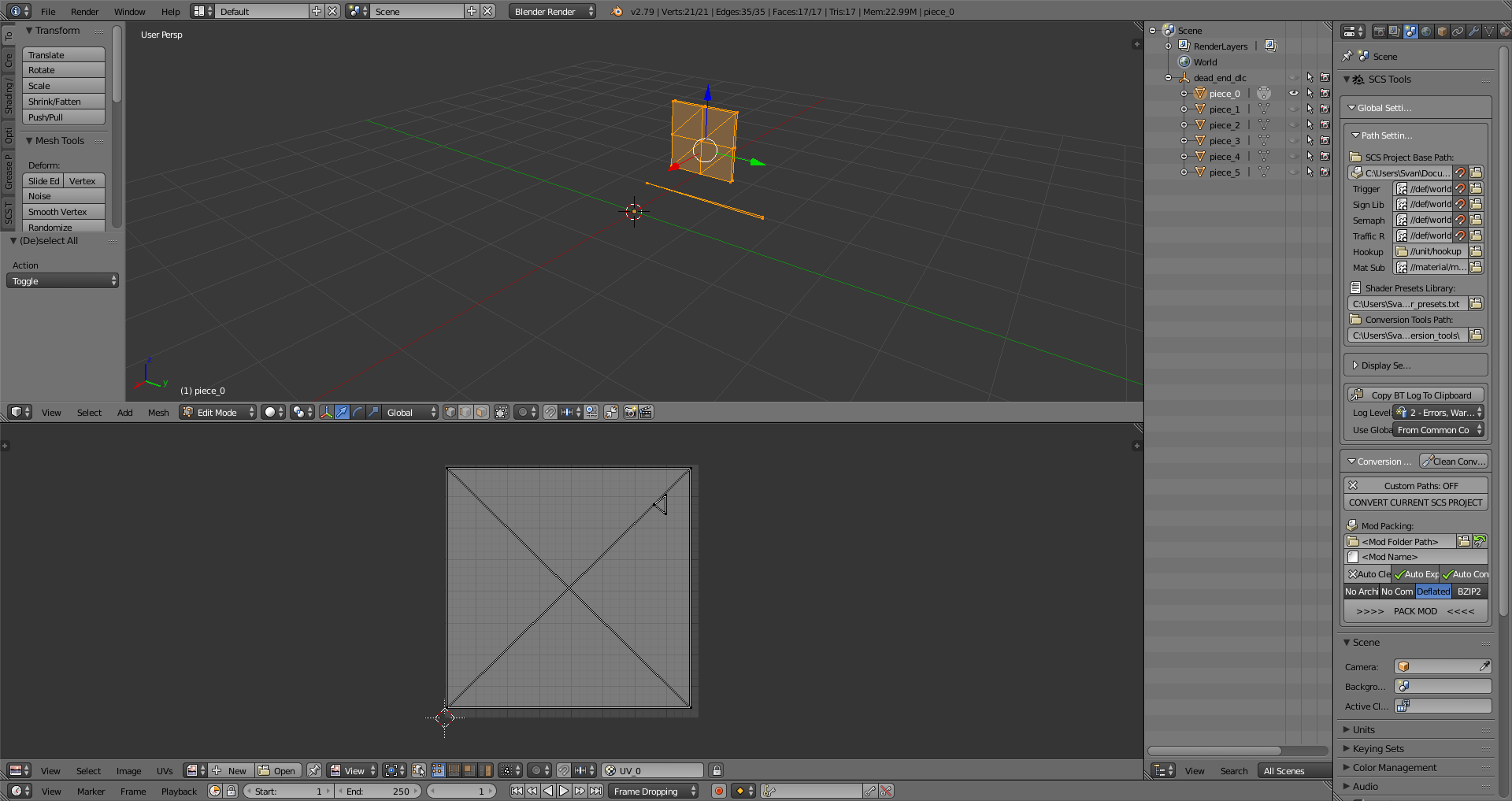Activate the magnet snapping icon
Screen dimensions: 1512x801
click(x=550, y=412)
